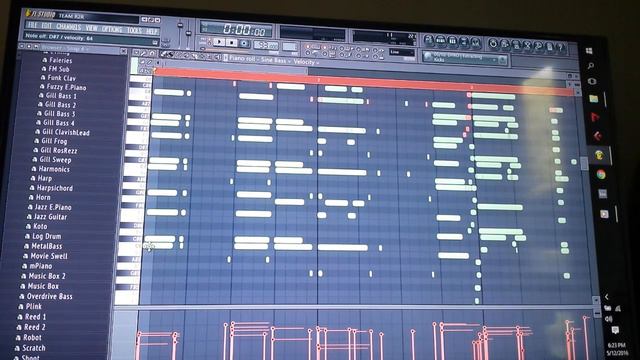The width and height of the screenshot is (640, 360).
Task: Close the browser panel with X
Action: (123, 51)
